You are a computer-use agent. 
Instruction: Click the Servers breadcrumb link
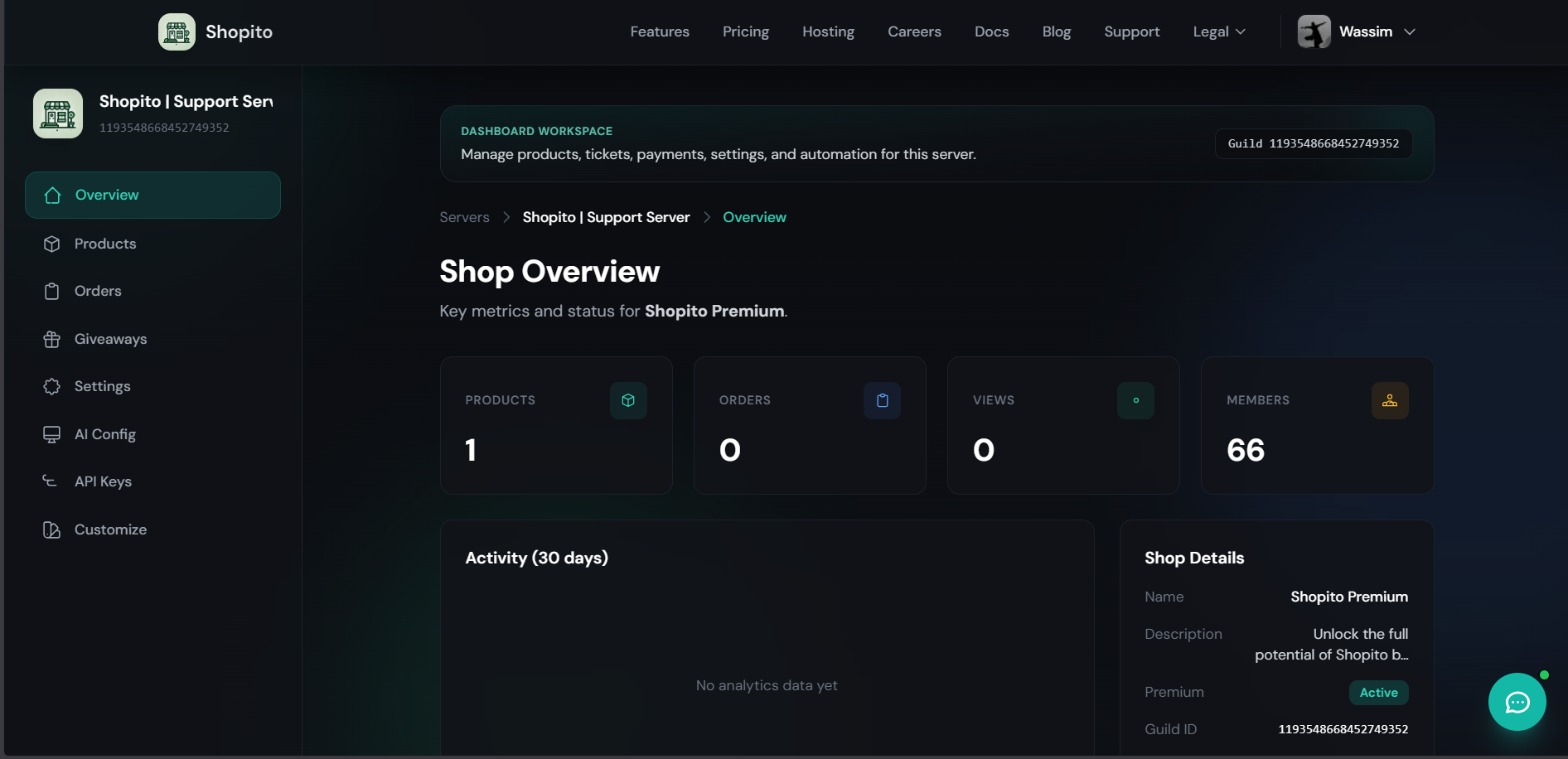[x=464, y=217]
